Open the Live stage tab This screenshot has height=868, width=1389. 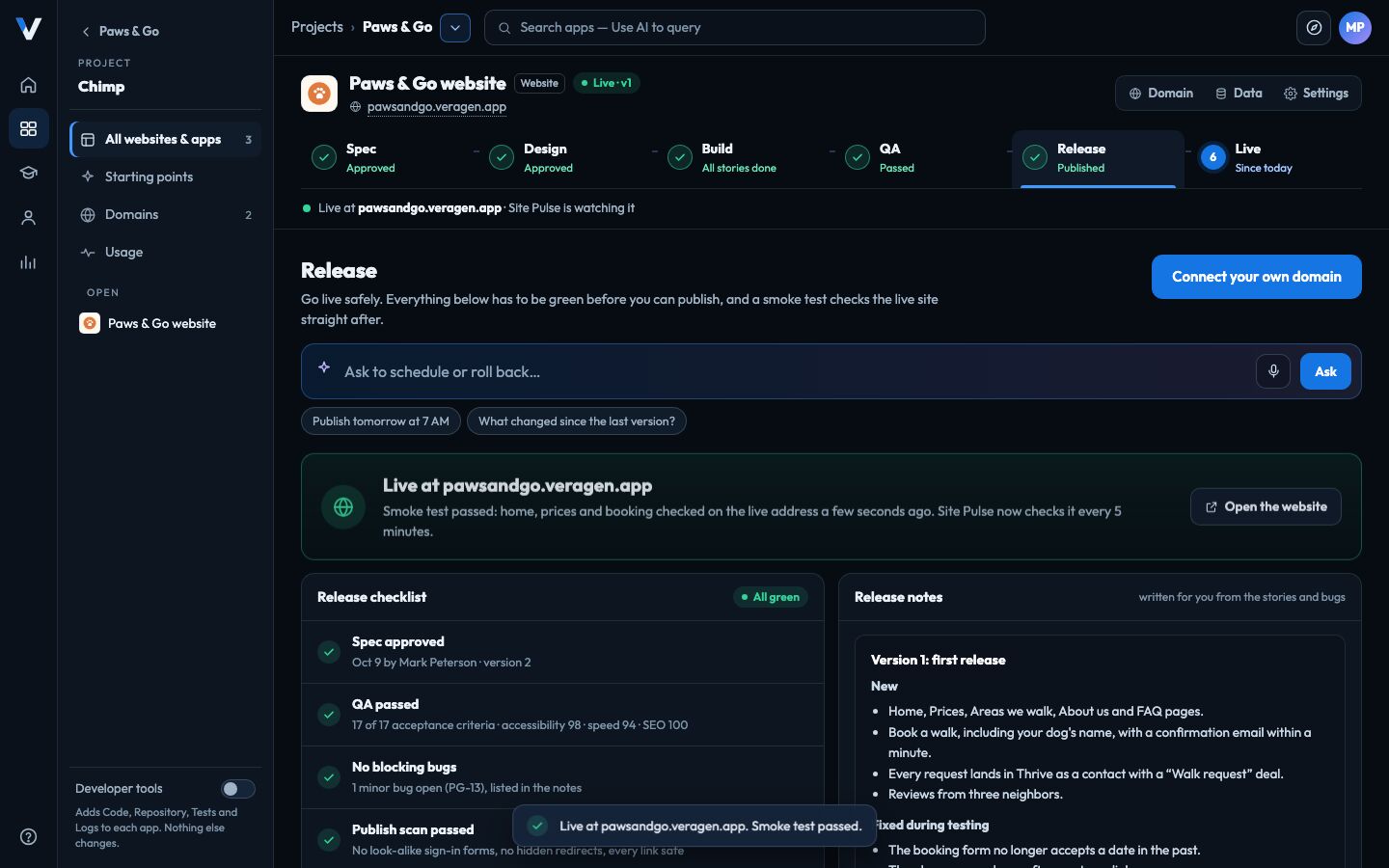[x=1275, y=158]
